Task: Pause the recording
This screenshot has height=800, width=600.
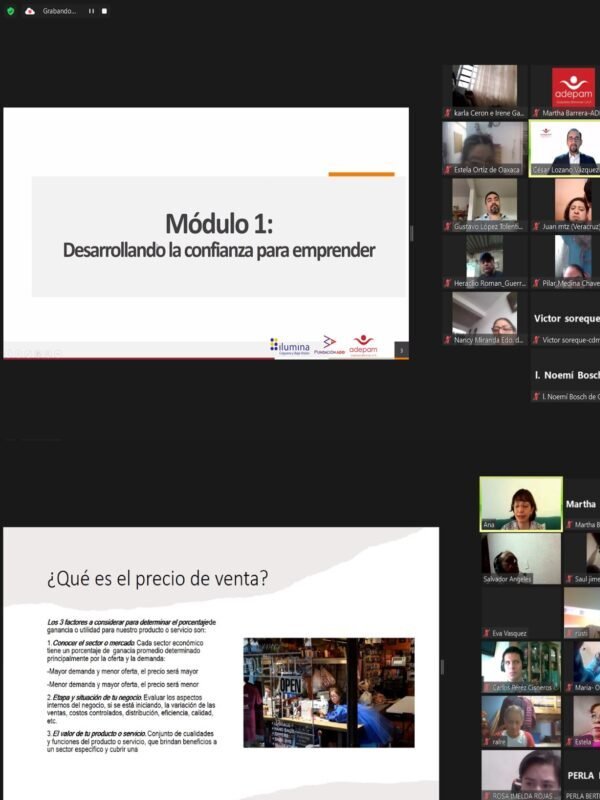Action: (91, 11)
